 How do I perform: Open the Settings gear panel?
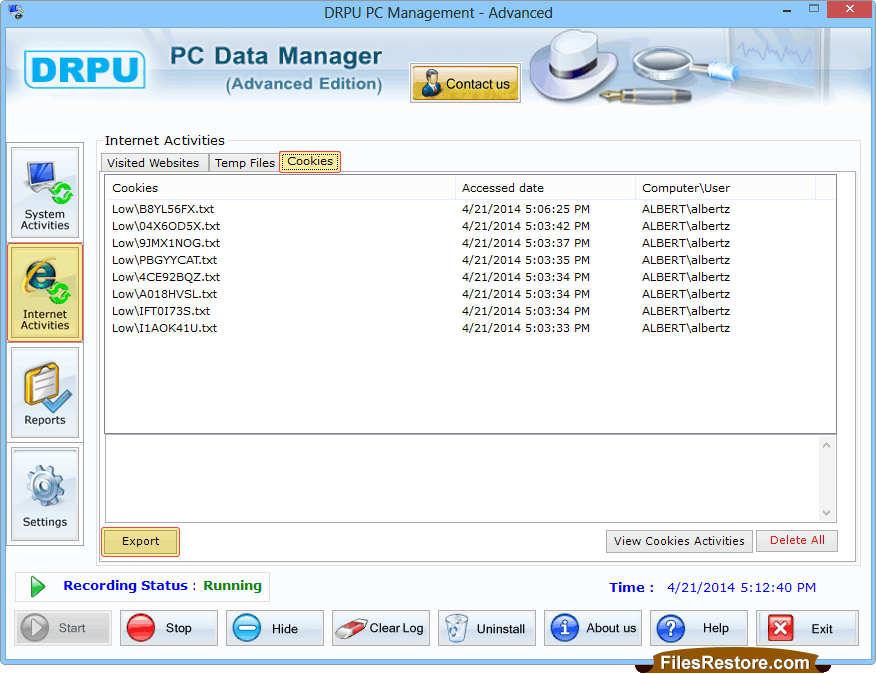[45, 494]
